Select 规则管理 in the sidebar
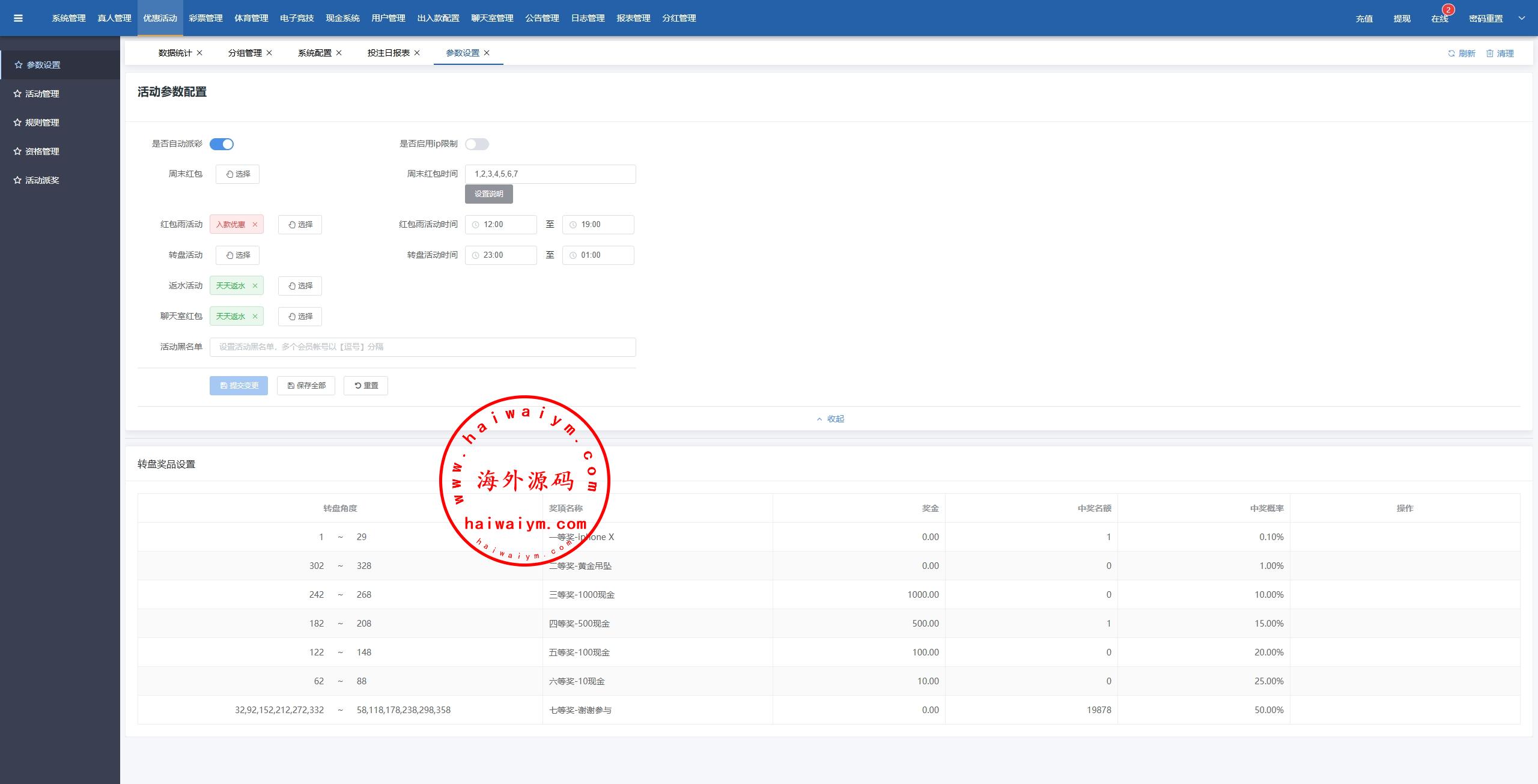1538x784 pixels. 42,123
